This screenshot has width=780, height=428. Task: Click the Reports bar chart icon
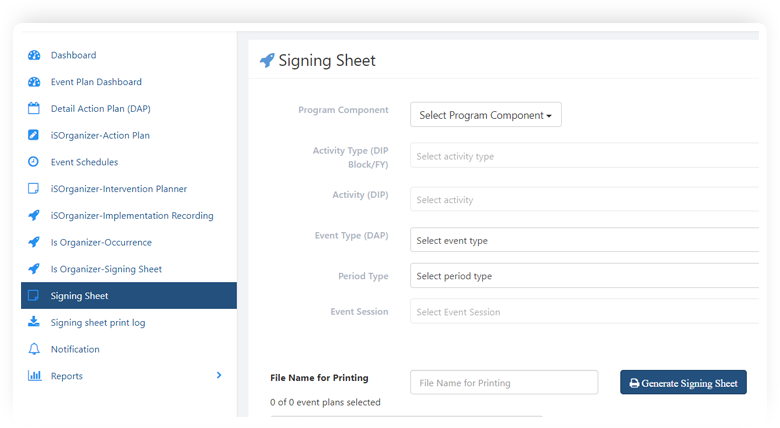coord(34,376)
